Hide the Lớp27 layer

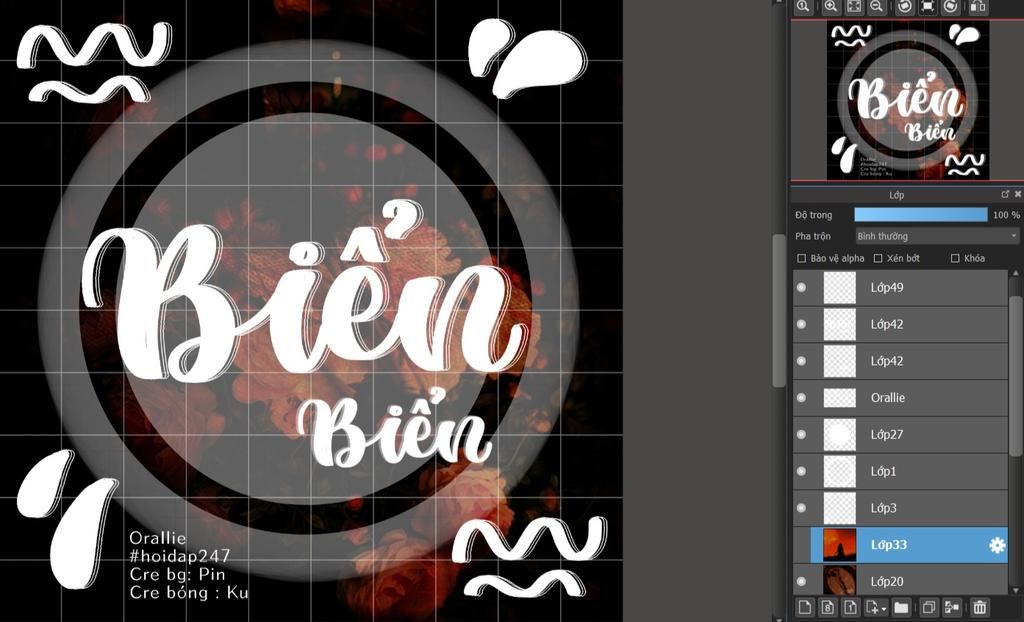[801, 434]
